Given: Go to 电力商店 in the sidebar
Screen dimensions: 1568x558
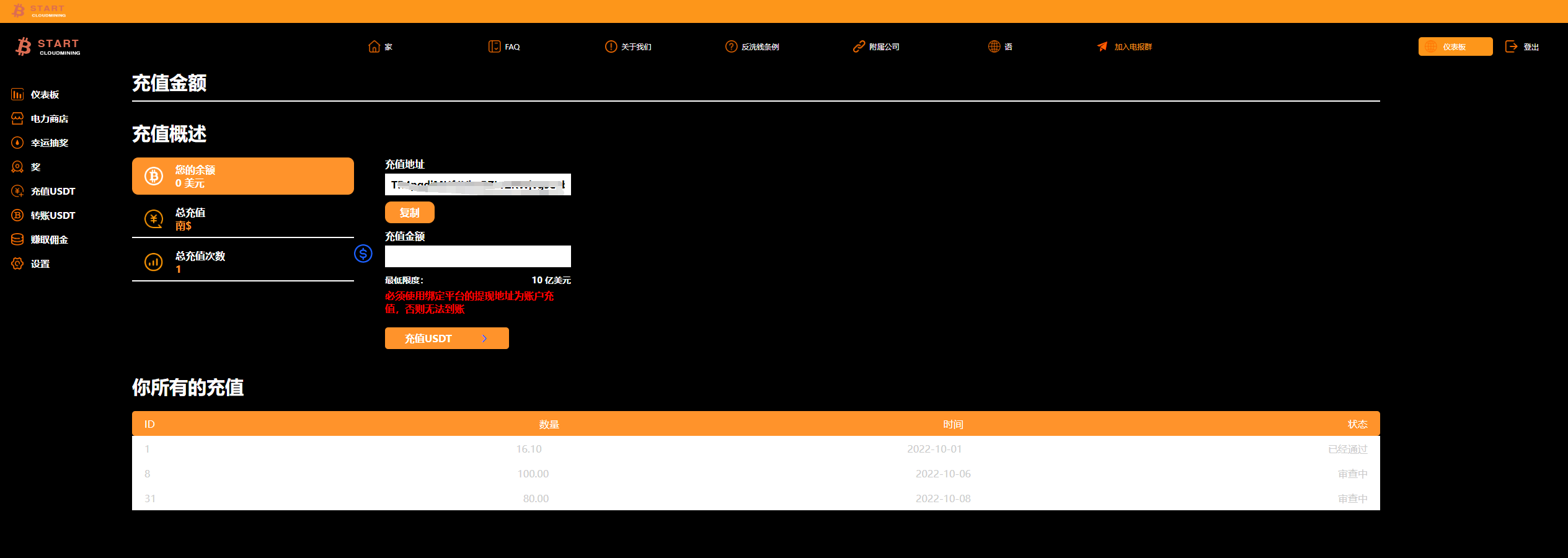Looking at the screenshot, I should pos(49,118).
